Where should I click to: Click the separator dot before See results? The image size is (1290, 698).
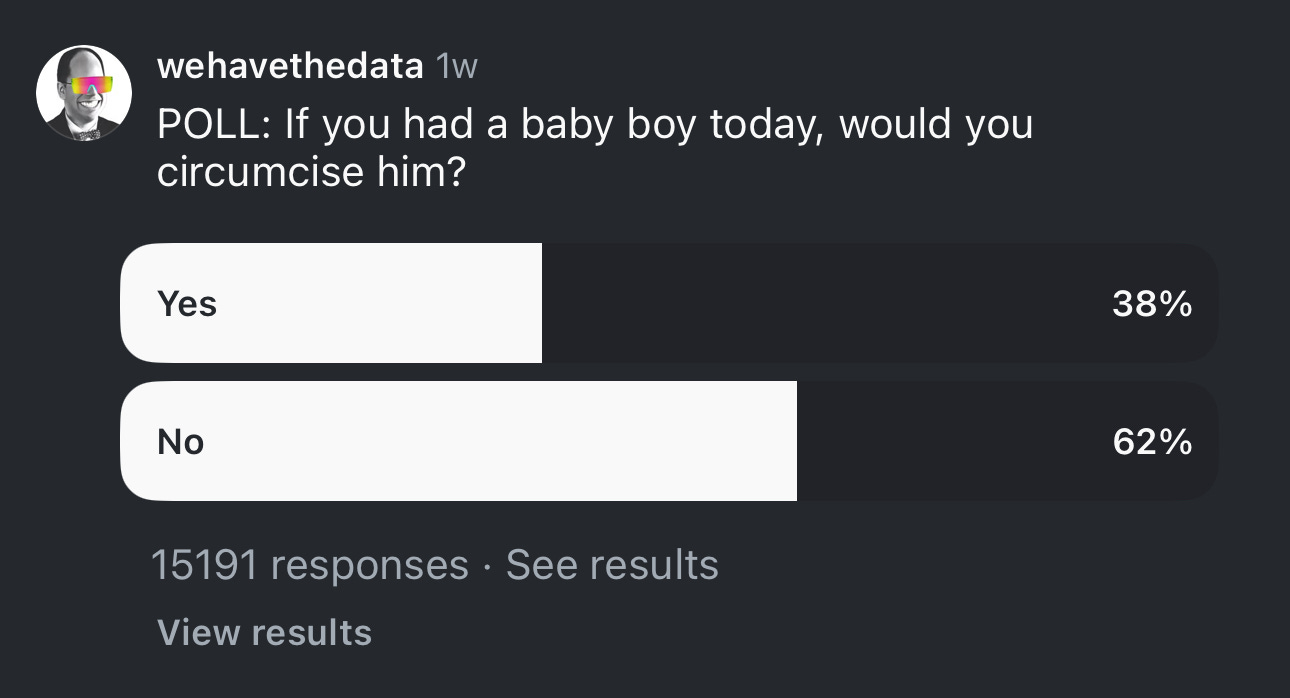pyautogui.click(x=487, y=566)
